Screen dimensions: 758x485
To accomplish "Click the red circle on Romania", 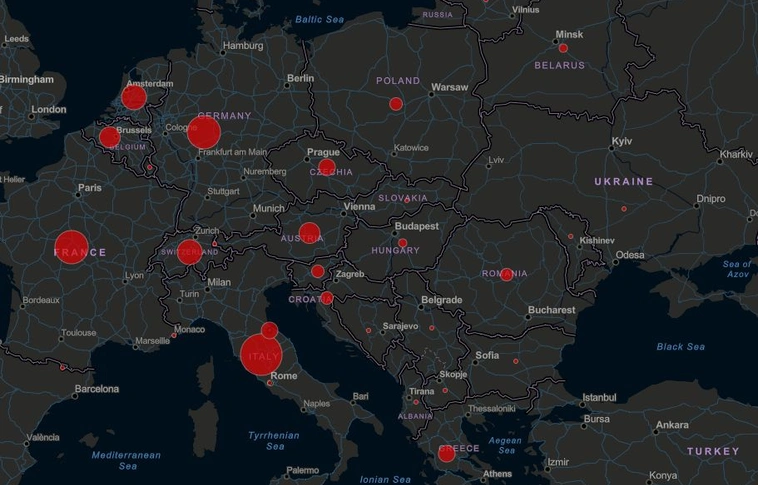I will tap(507, 274).
